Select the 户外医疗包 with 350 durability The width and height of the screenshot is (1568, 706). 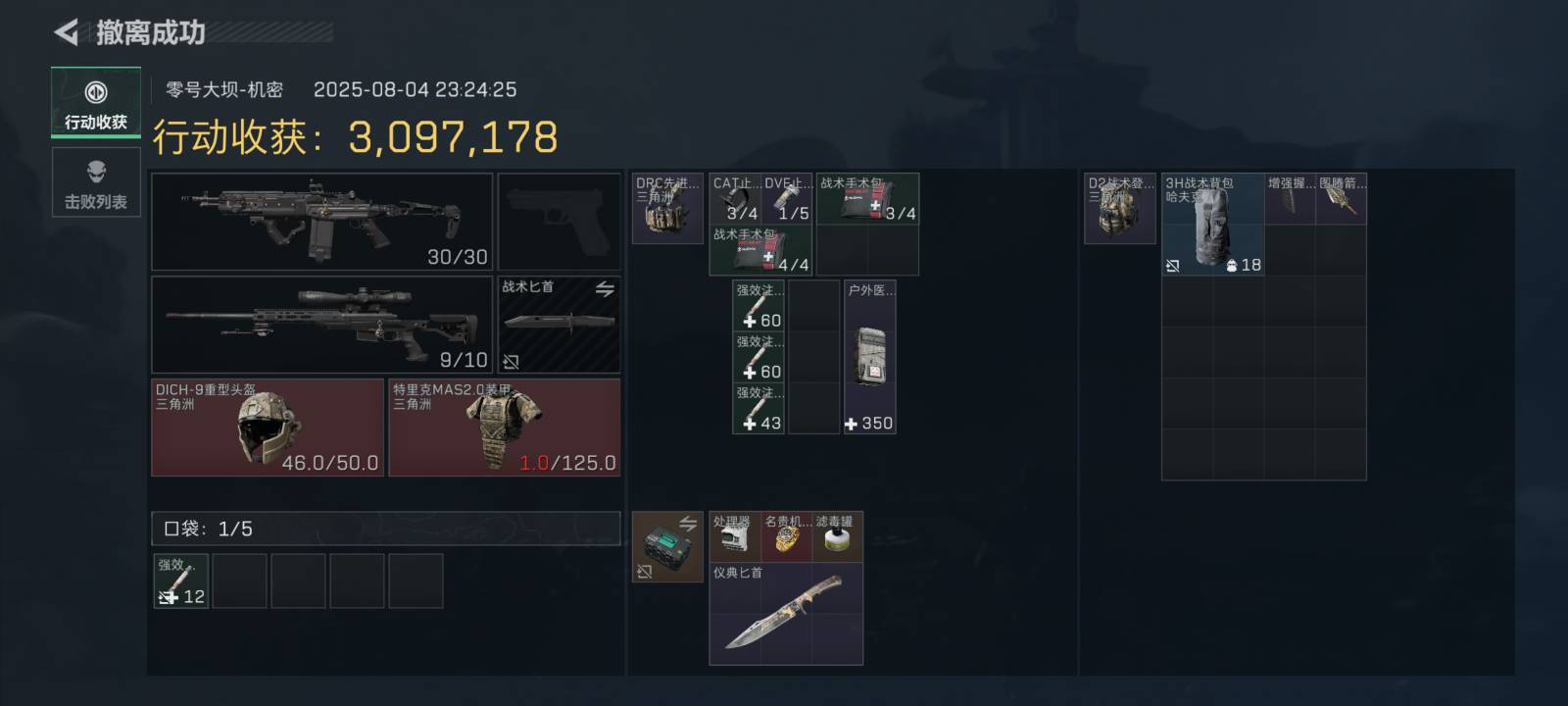click(x=870, y=357)
